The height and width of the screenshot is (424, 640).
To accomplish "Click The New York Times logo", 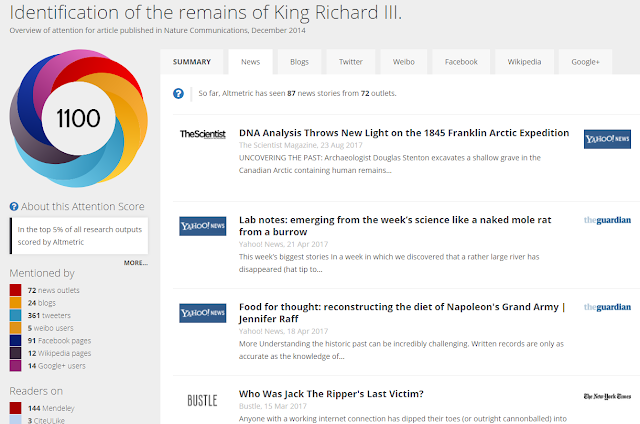I will (606, 397).
